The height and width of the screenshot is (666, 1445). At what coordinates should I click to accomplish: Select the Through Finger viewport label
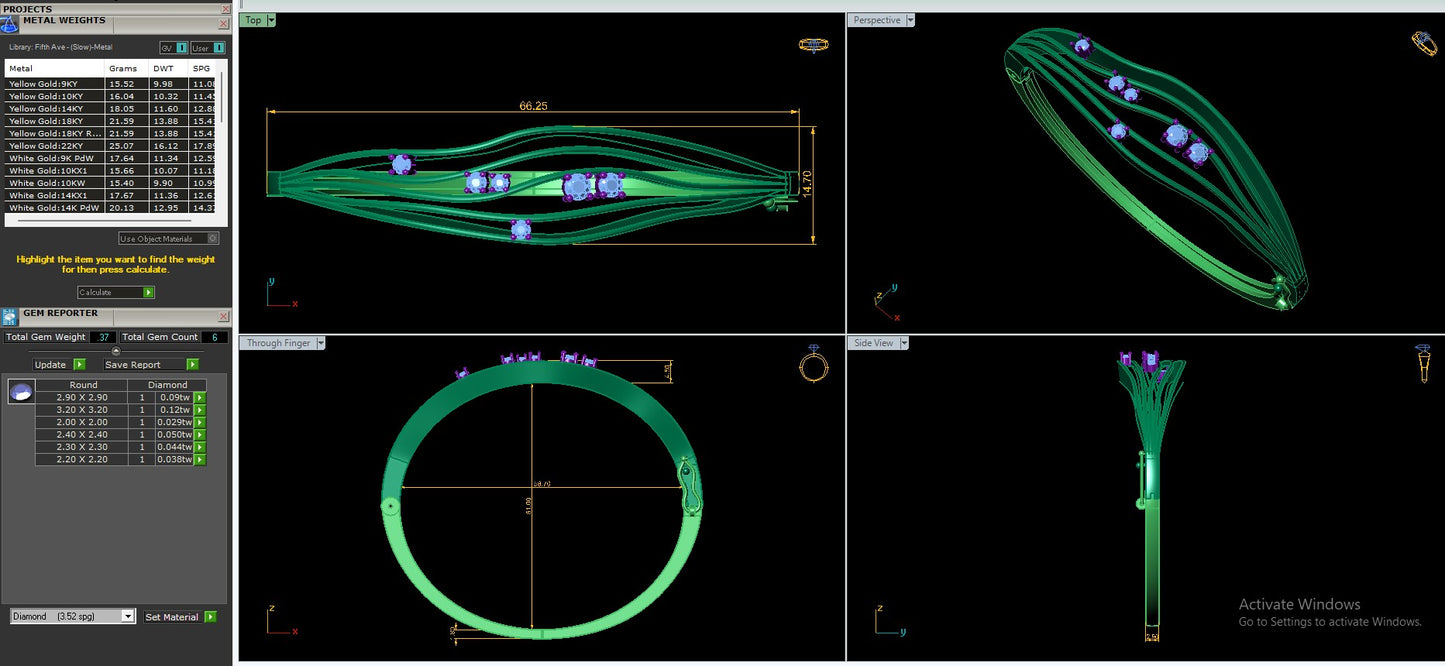click(278, 343)
